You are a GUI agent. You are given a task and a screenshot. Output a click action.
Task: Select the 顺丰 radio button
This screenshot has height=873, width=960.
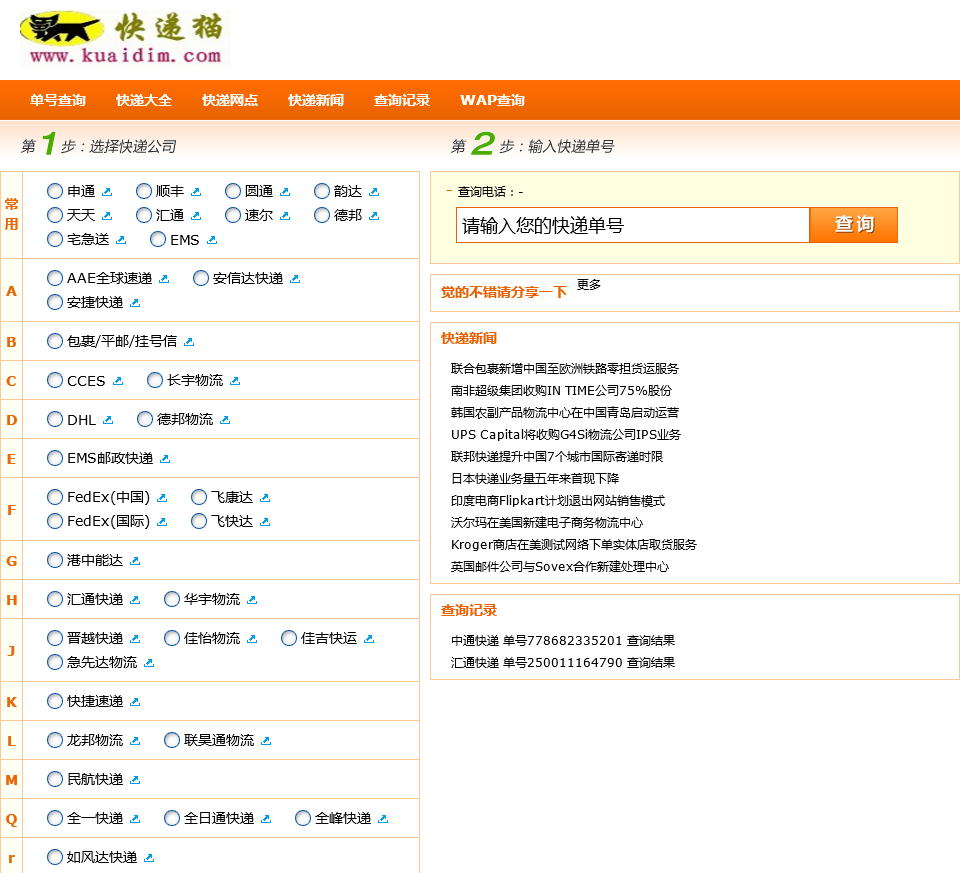click(x=144, y=191)
